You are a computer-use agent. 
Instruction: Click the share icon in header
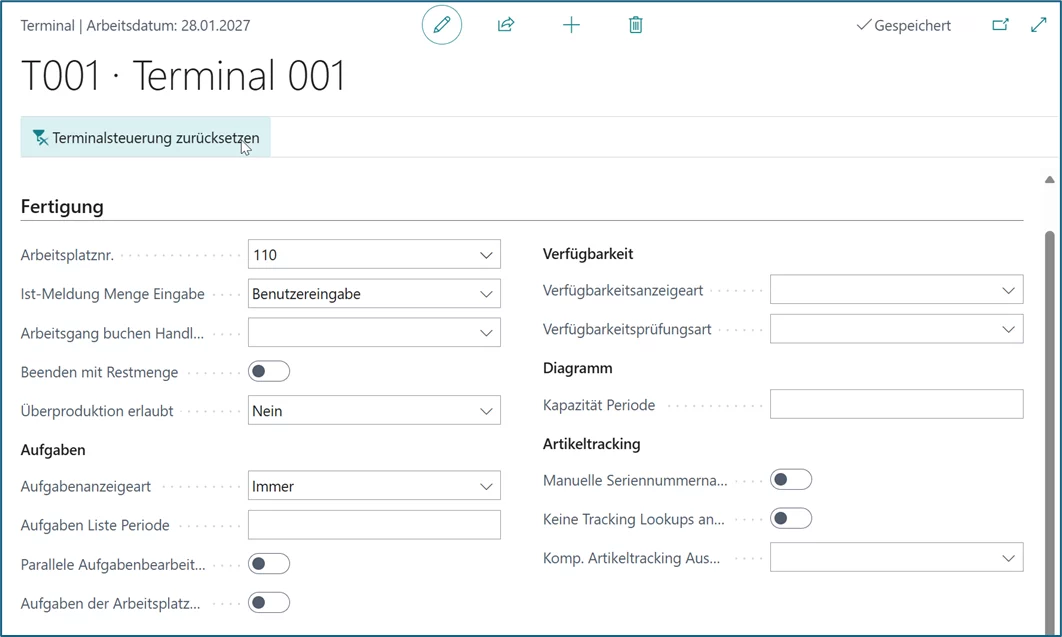506,25
